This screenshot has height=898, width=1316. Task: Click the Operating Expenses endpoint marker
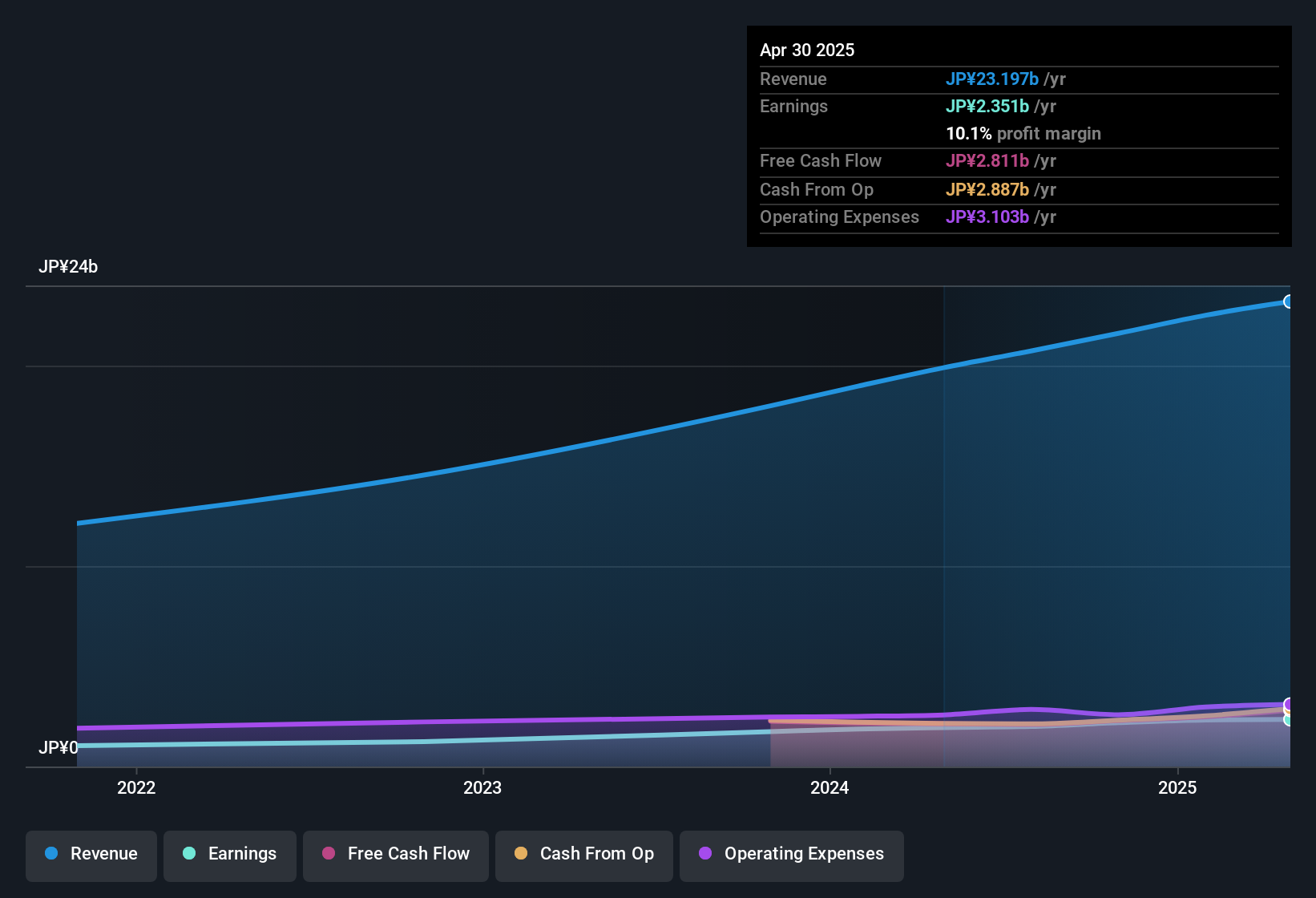pyautogui.click(x=1289, y=704)
